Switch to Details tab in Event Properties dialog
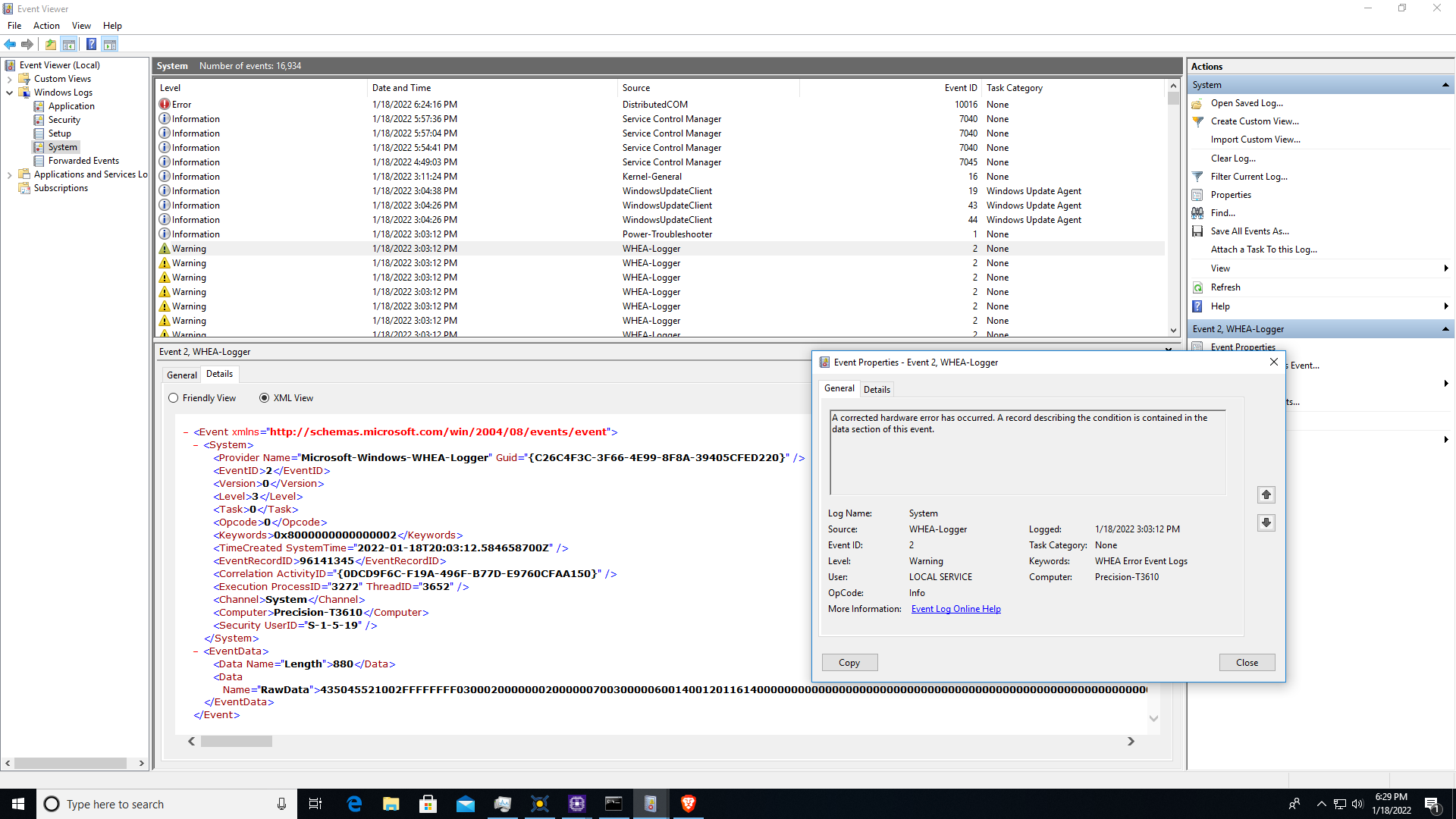1456x819 pixels. (x=877, y=390)
